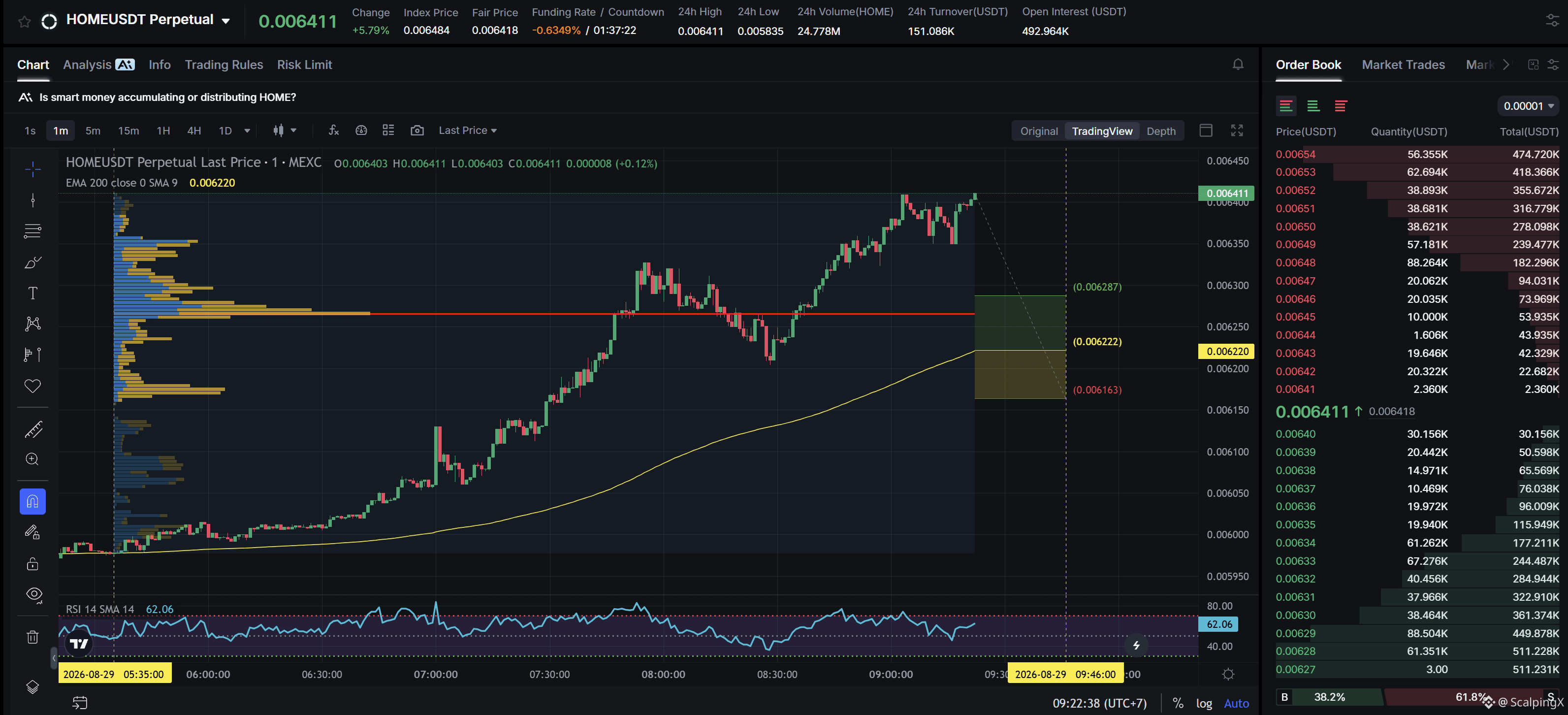Switch to the 1H timeframe

coord(163,131)
